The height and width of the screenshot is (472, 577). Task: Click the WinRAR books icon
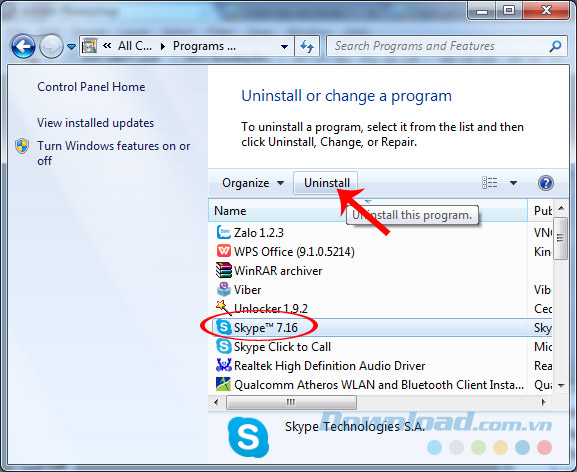pyautogui.click(x=224, y=270)
